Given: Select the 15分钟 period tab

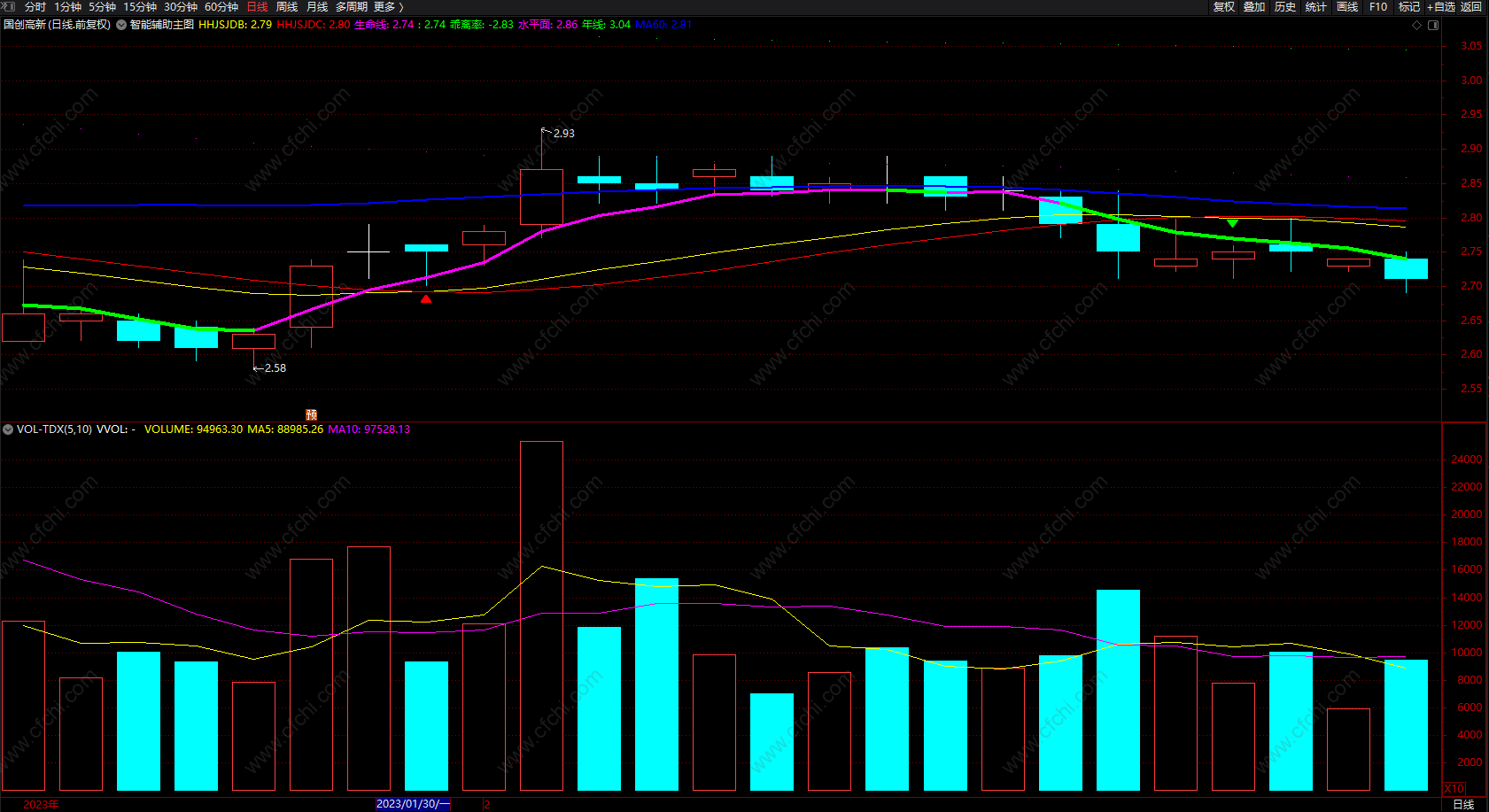Looking at the screenshot, I should point(140,7).
